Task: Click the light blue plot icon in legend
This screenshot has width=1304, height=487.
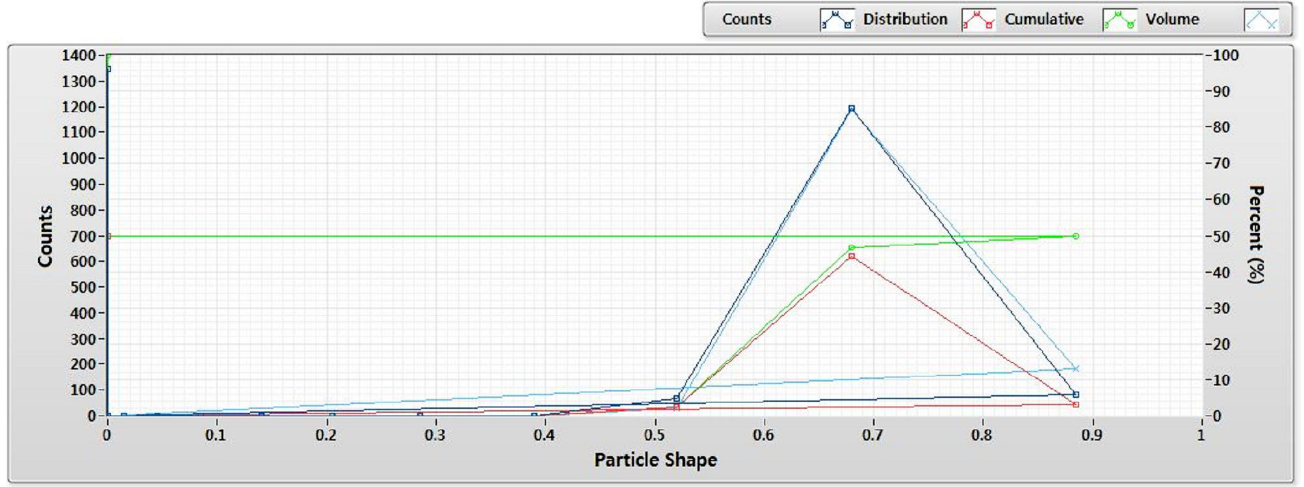Action: [1261, 19]
